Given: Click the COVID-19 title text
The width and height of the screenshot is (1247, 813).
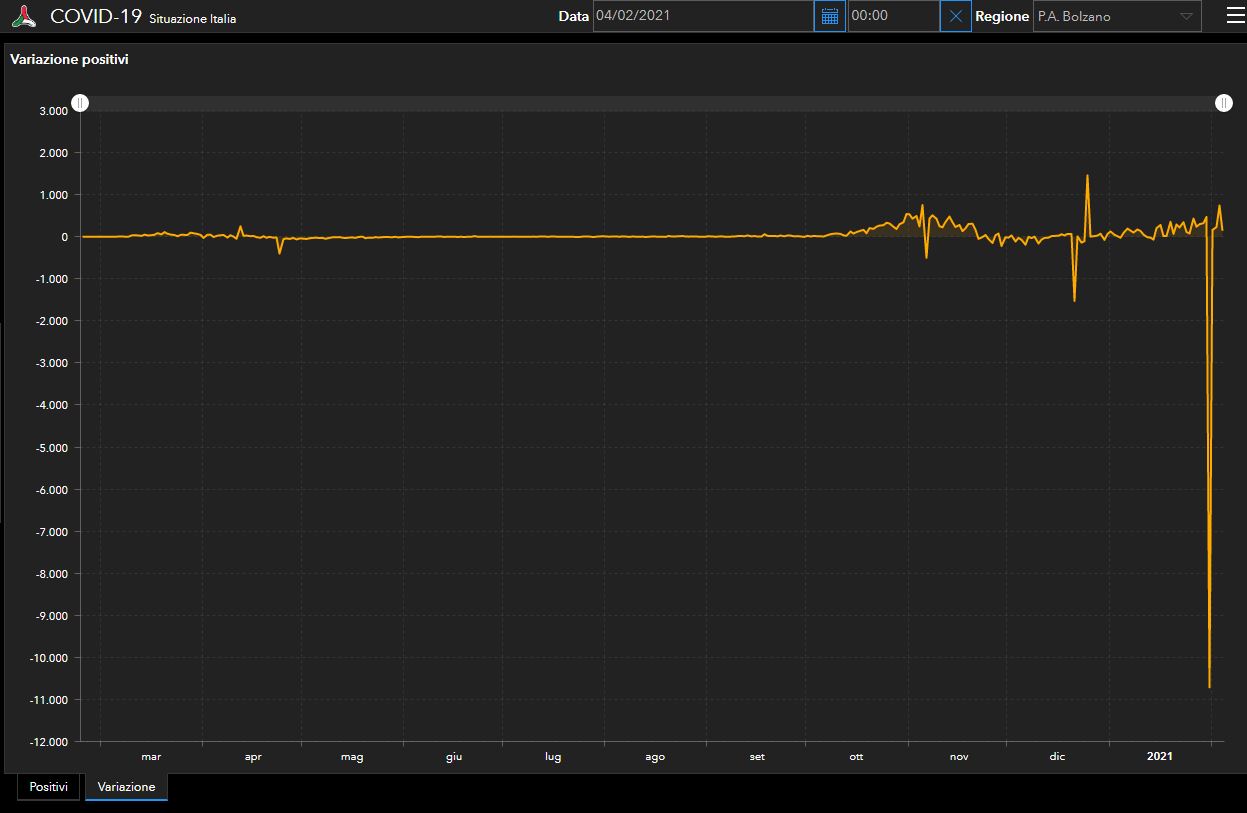Looking at the screenshot, I should [96, 16].
